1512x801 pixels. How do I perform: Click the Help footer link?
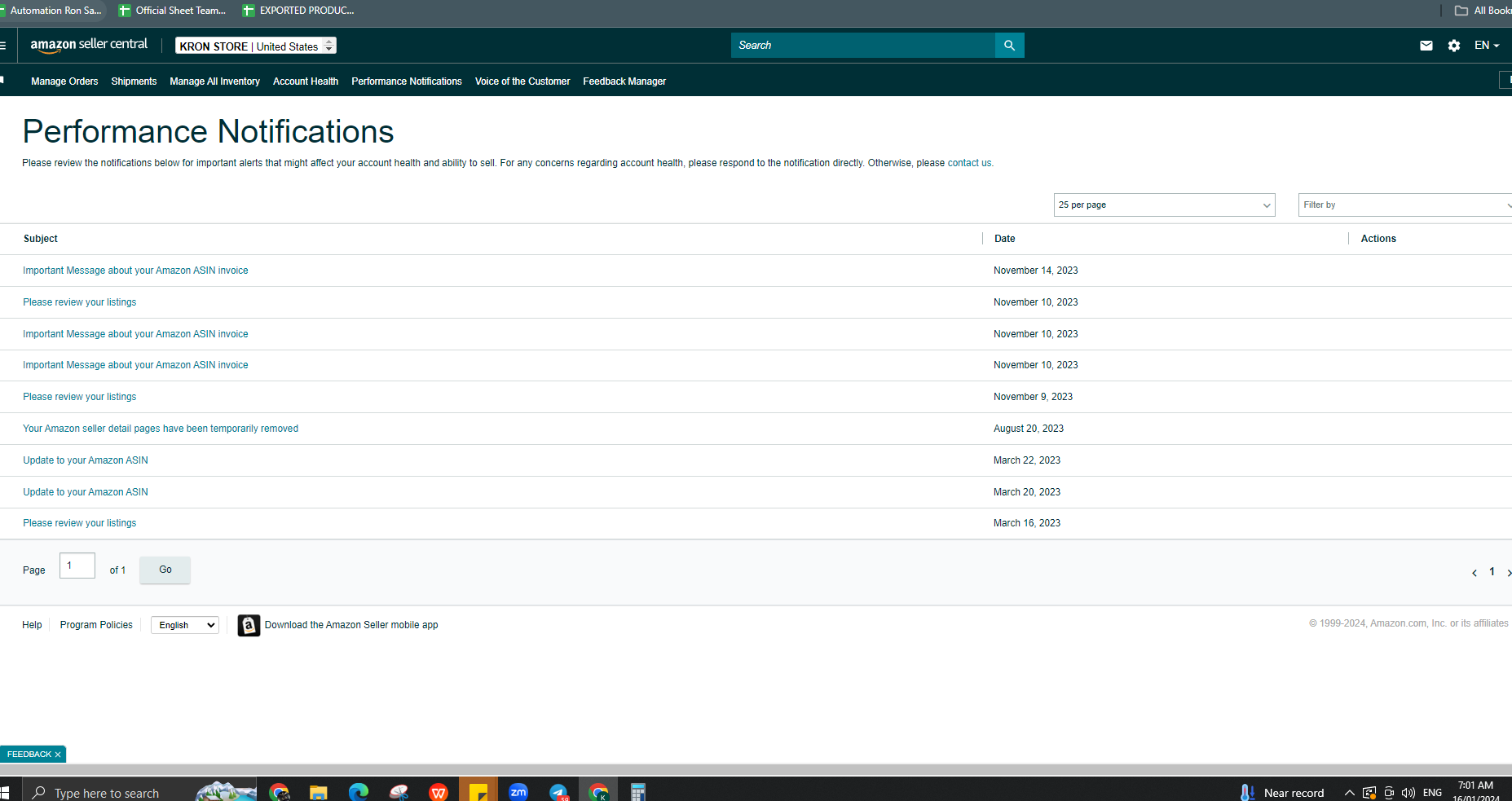[32, 625]
